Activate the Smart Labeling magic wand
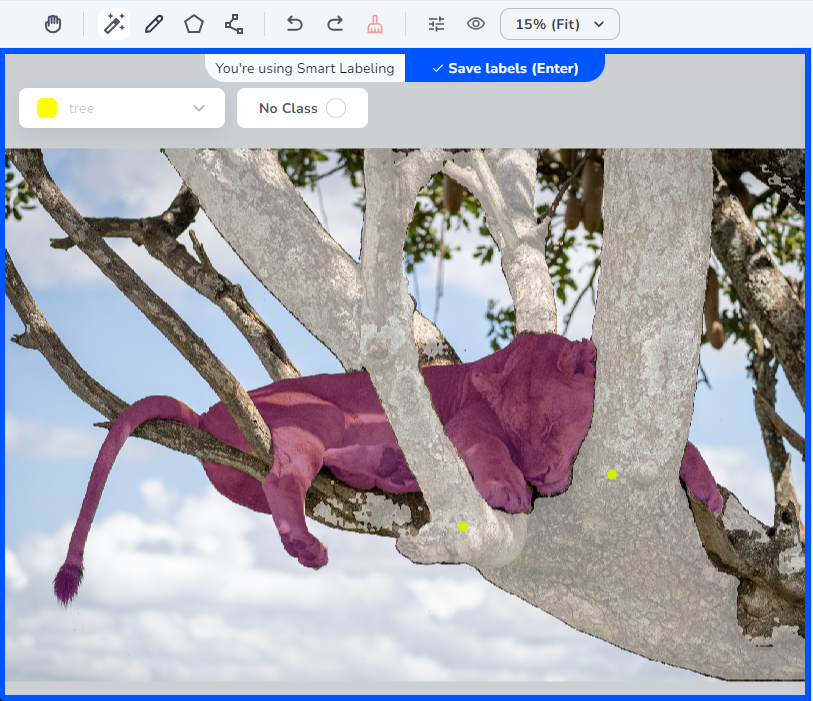This screenshot has height=701, width=813. (x=114, y=24)
